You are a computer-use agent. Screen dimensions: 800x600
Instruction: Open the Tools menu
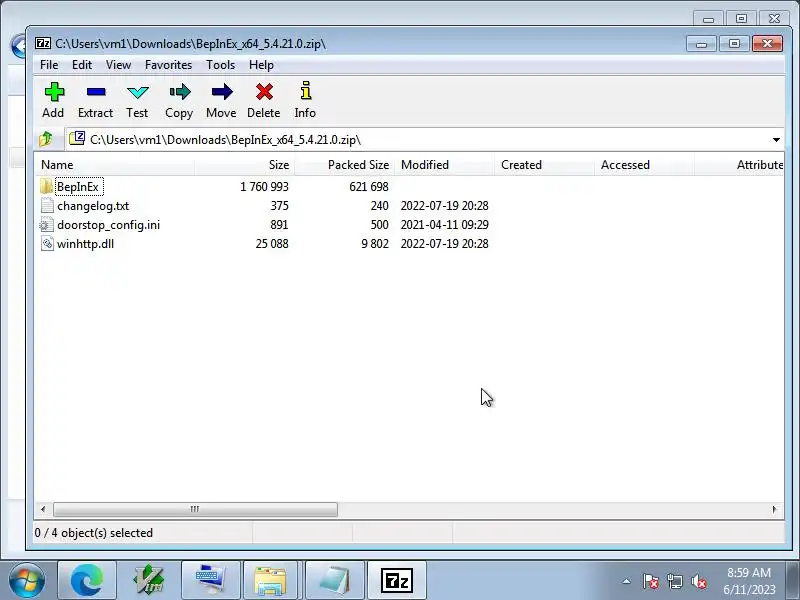click(x=220, y=65)
